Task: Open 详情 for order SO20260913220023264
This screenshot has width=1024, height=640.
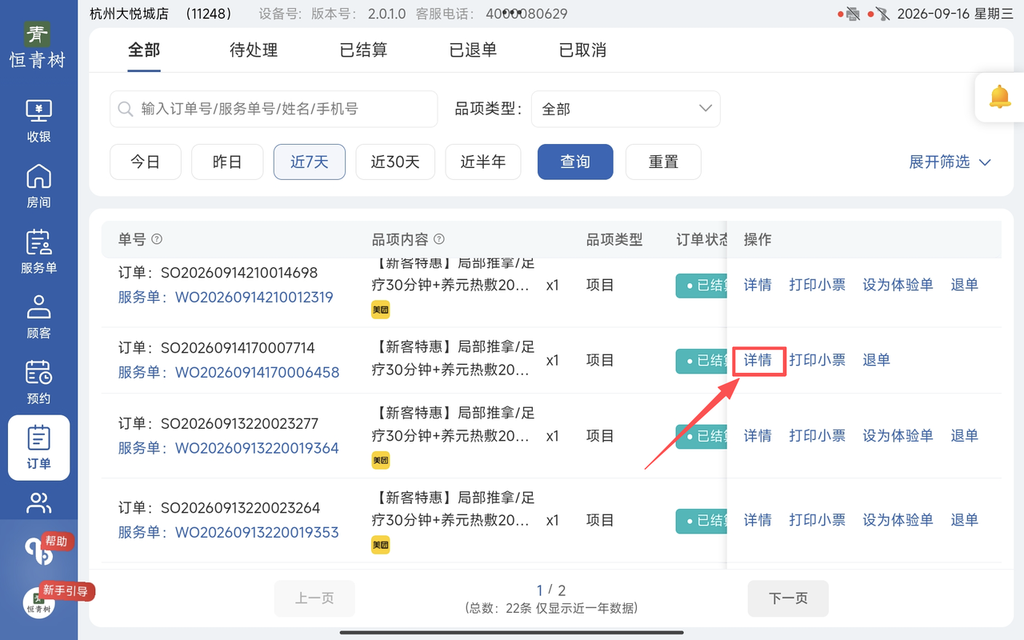Action: coord(758,520)
